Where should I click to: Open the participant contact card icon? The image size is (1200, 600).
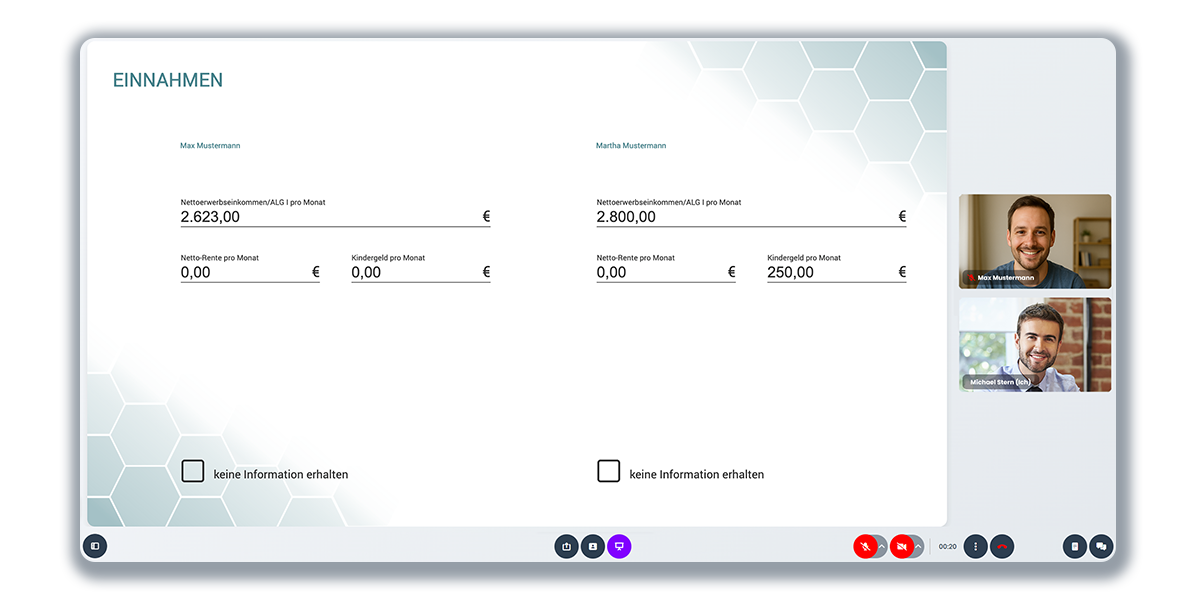point(593,546)
